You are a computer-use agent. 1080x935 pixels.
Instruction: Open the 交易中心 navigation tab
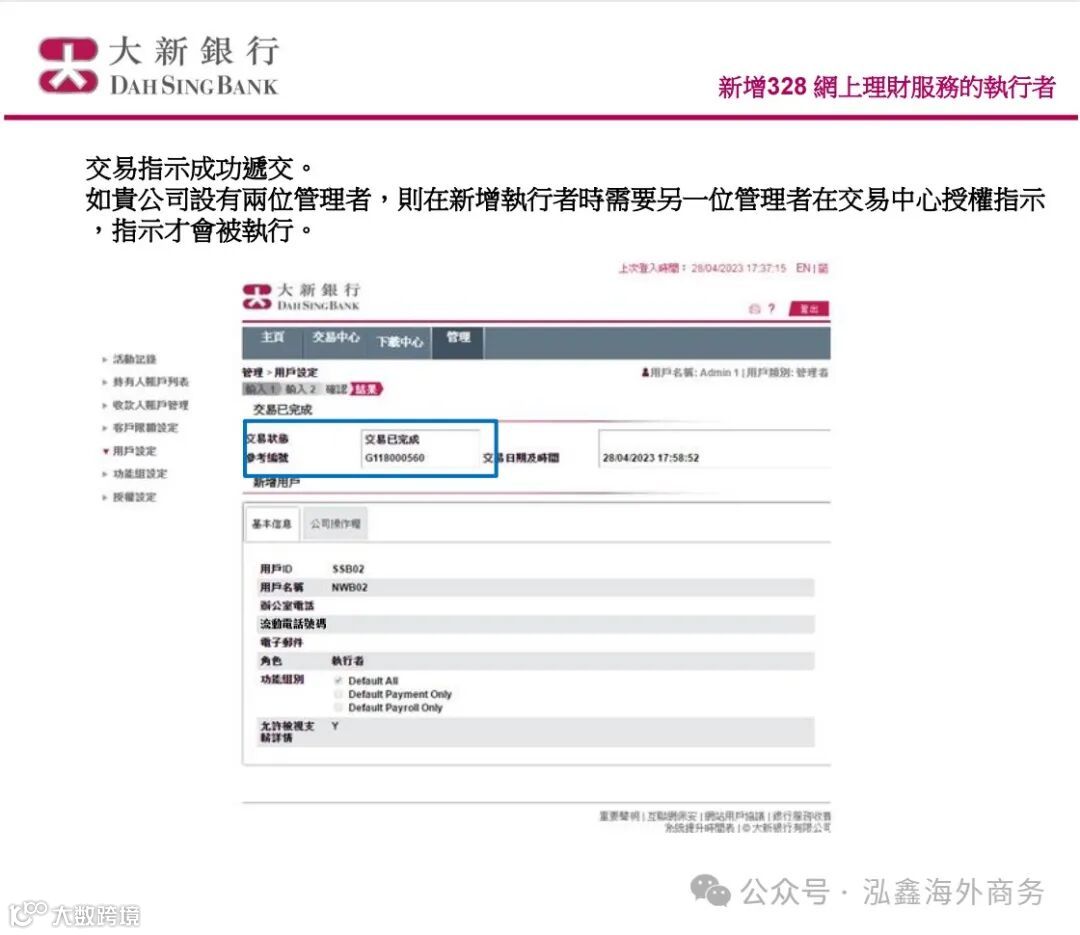[335, 337]
